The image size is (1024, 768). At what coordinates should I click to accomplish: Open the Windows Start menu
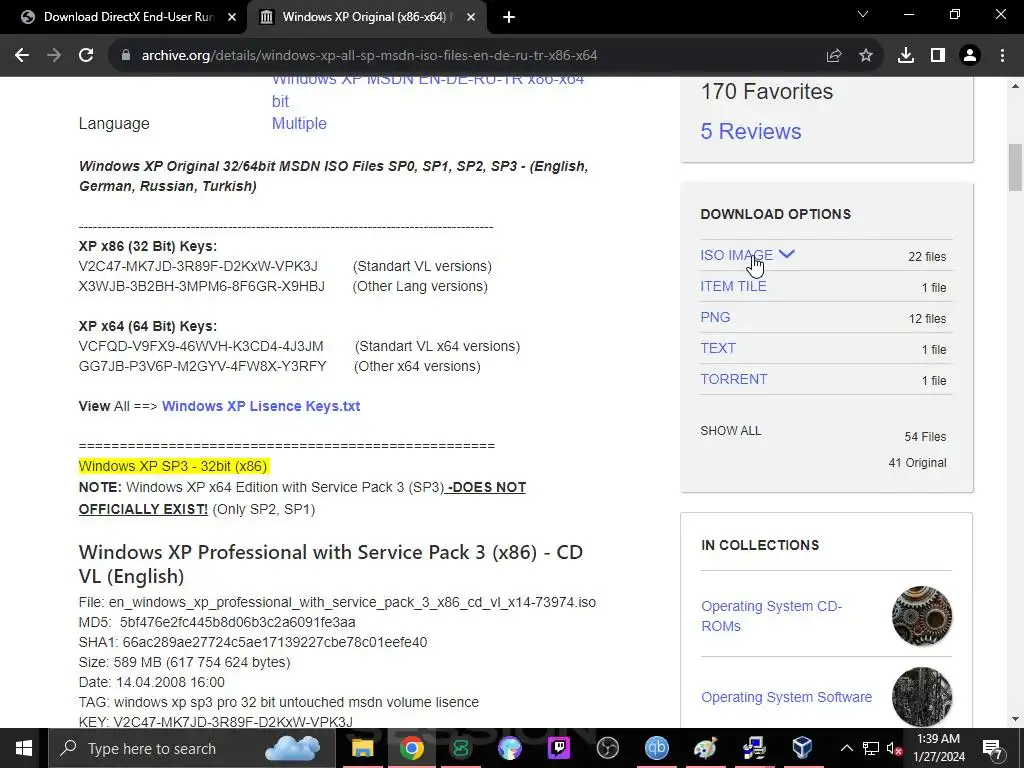coord(24,748)
